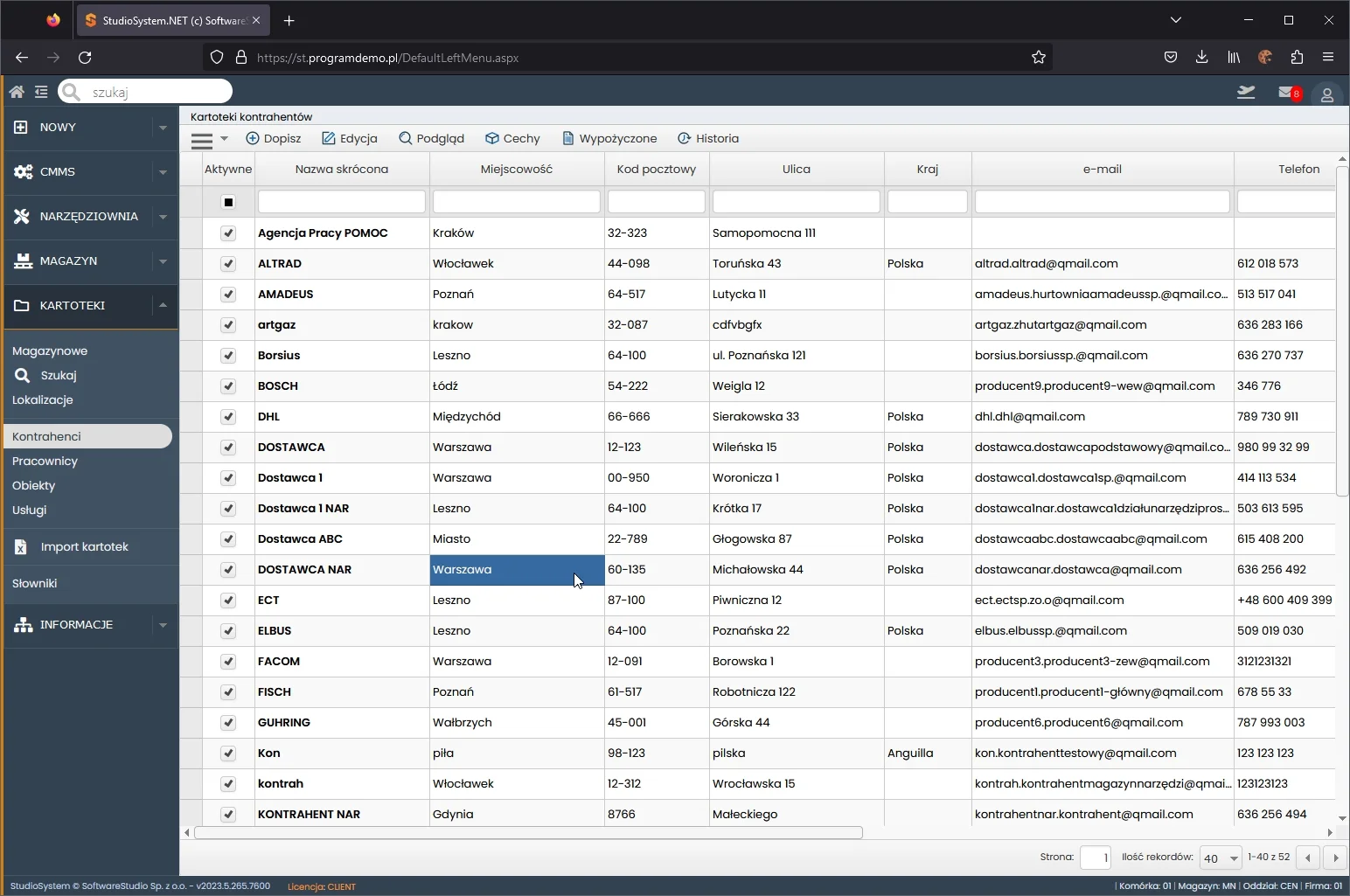Viewport: 1350px width, 896px height.
Task: Click Import kartotek link
Action: [84, 546]
